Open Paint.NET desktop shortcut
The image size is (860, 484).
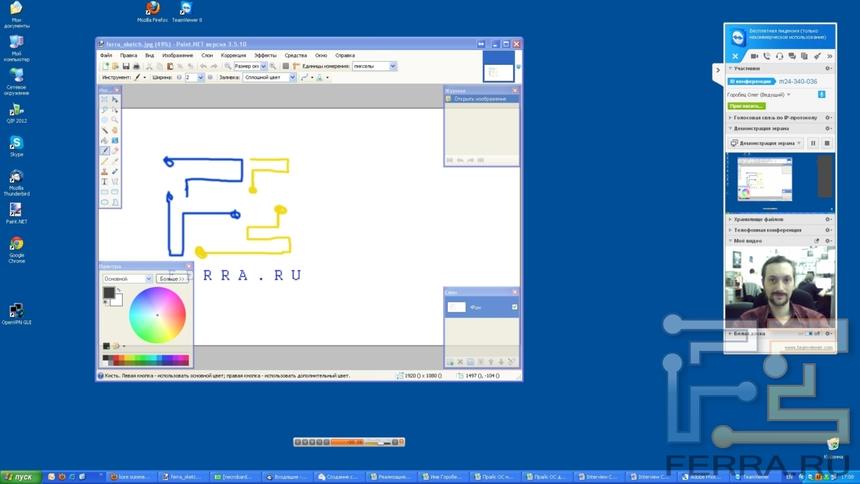pos(16,213)
